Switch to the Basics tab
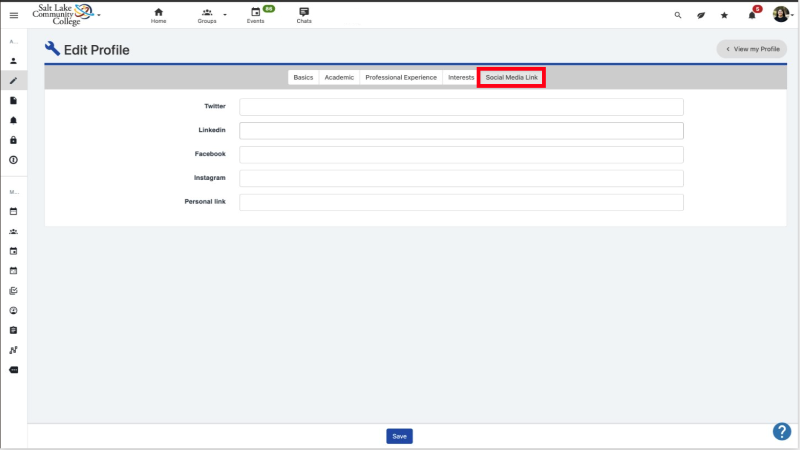800x450 pixels. [303, 78]
